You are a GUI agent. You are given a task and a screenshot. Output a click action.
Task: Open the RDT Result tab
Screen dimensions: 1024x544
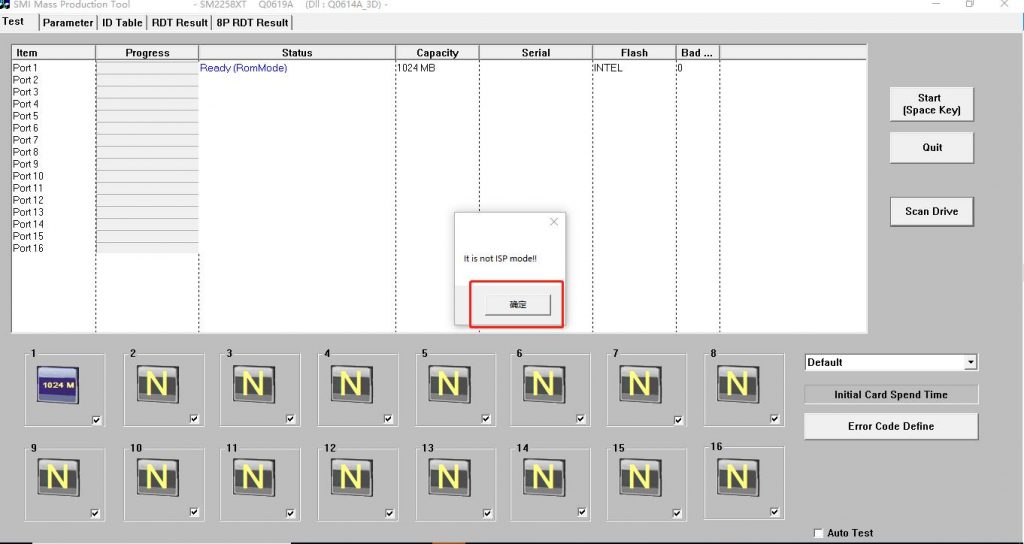[180, 22]
